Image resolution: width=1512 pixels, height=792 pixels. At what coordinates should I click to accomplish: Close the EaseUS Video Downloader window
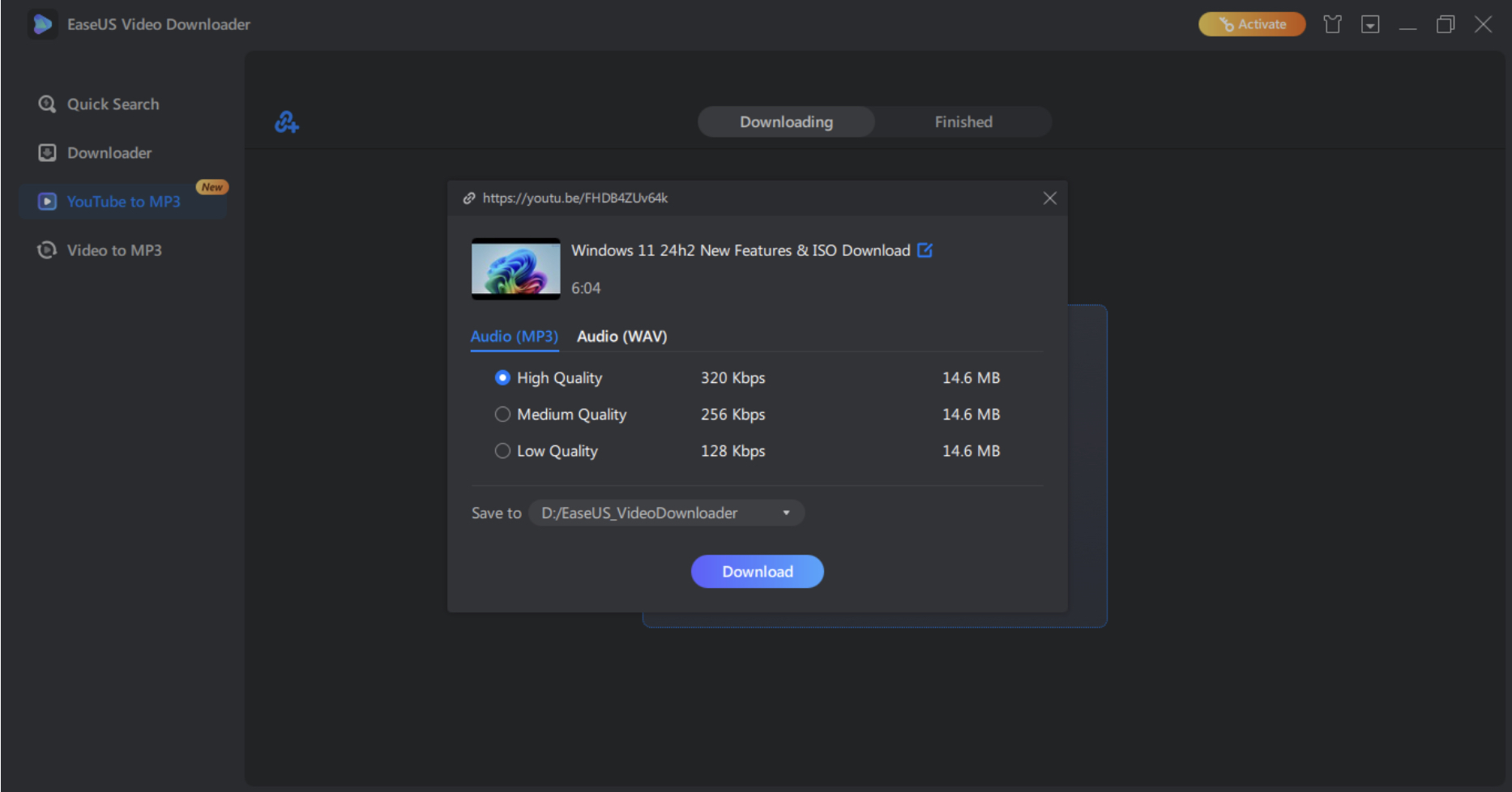tap(1484, 24)
